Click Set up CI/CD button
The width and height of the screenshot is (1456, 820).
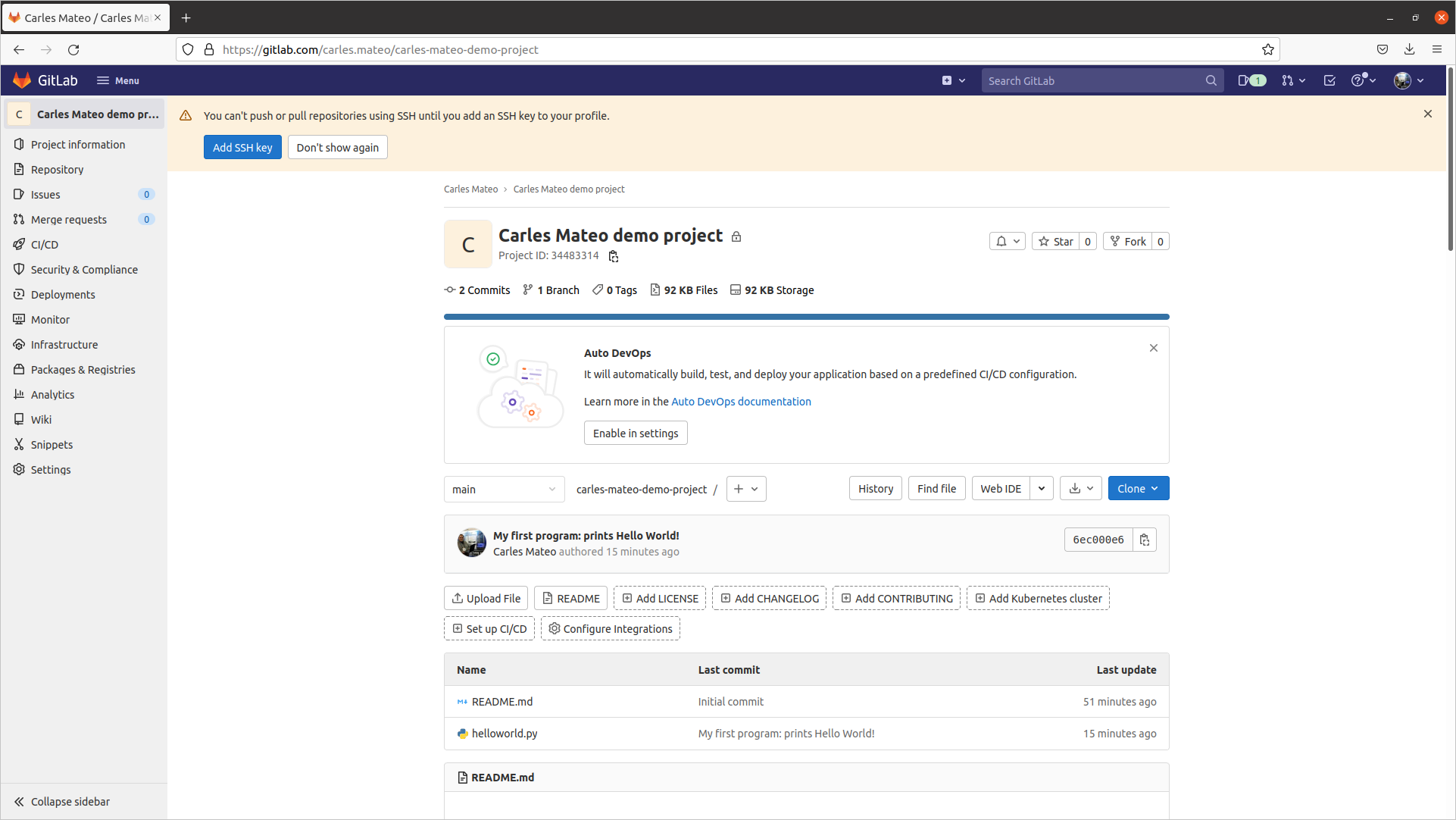point(489,628)
